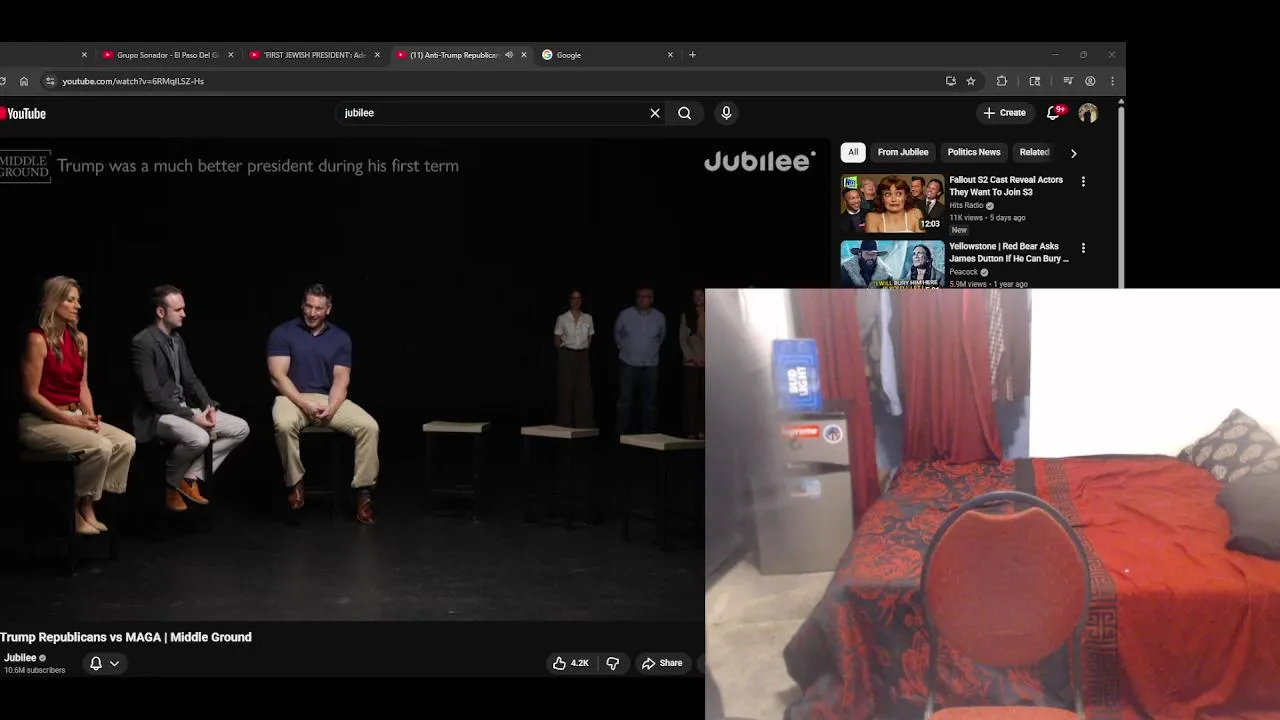Close the FIRST JEWISH PRESIDENT tab
Screen dimensions: 1280x720
pyautogui.click(x=377, y=55)
